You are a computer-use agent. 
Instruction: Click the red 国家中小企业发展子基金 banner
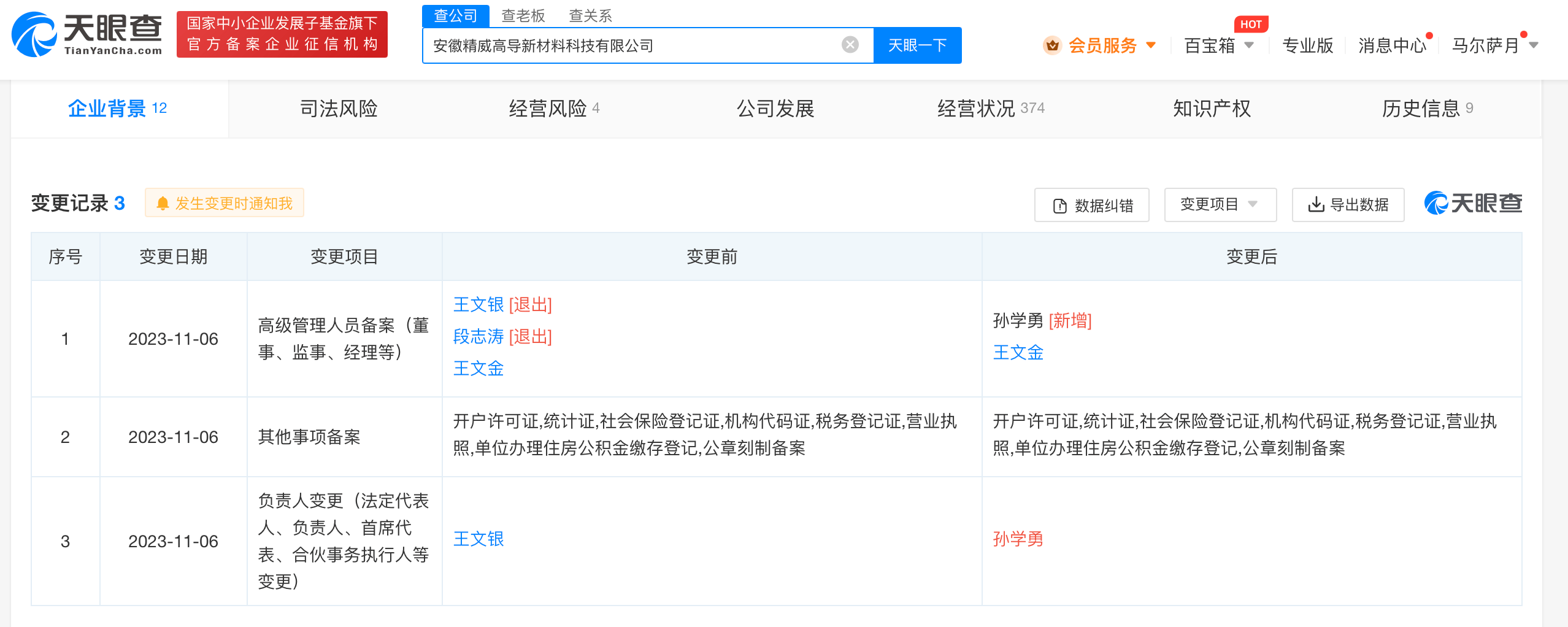click(x=282, y=34)
